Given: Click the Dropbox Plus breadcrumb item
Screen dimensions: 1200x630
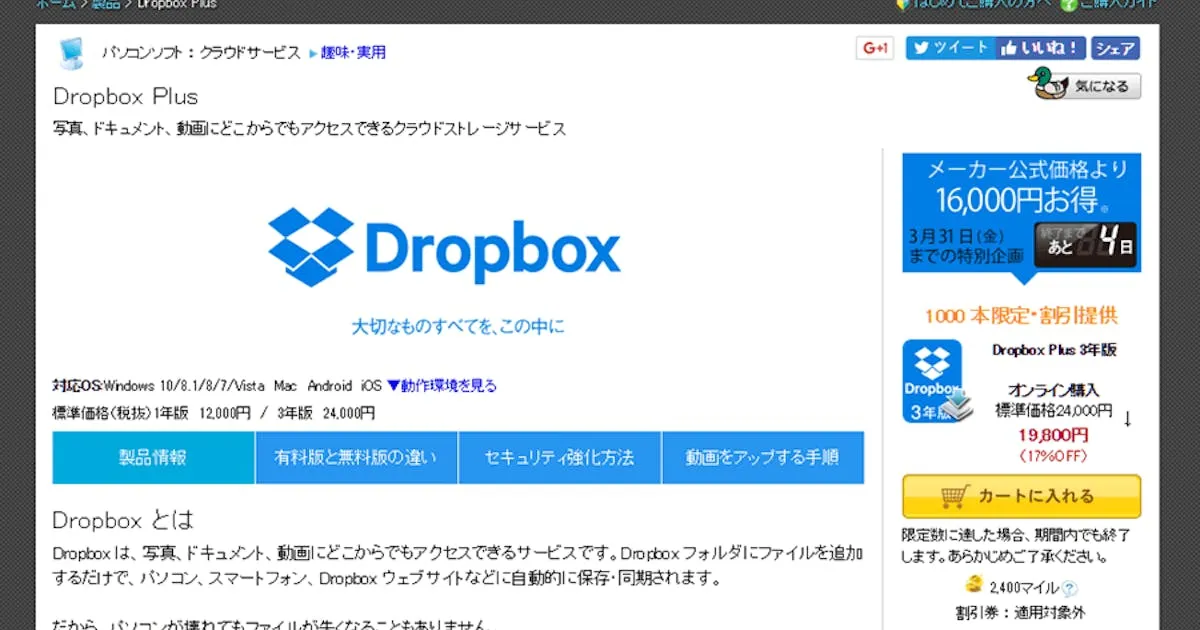Looking at the screenshot, I should click(177, 4).
